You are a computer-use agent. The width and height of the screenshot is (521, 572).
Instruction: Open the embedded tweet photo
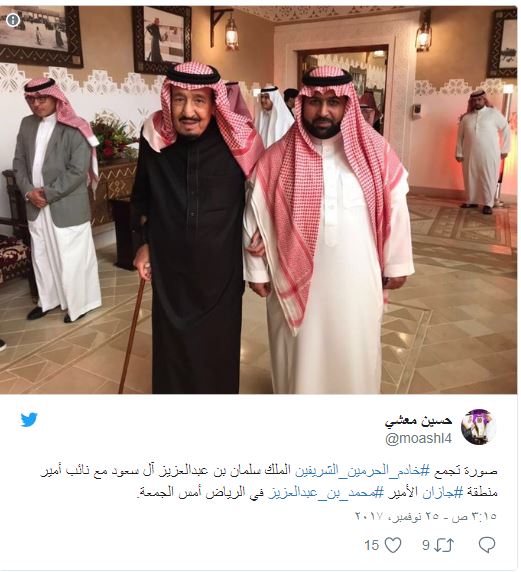pyautogui.click(x=259, y=200)
